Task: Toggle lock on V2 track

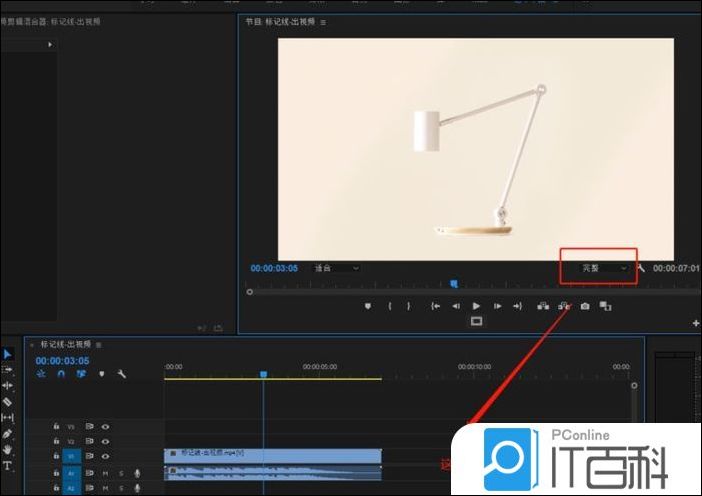Action: tap(56, 441)
